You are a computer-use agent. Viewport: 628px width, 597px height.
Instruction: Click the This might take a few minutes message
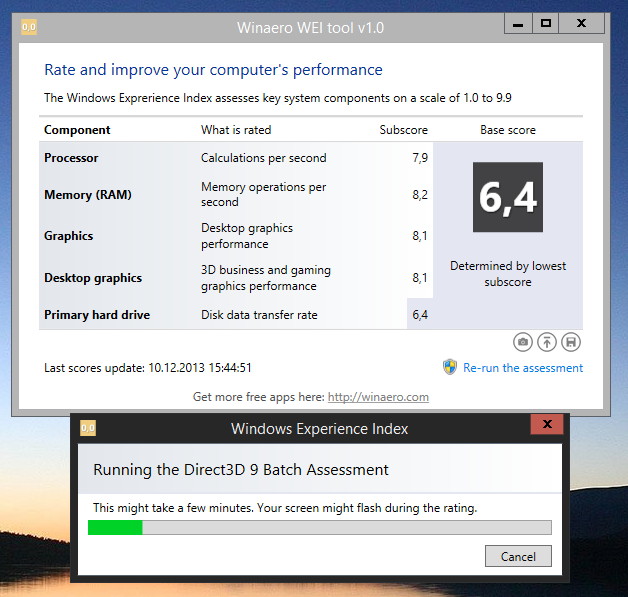coord(285,508)
